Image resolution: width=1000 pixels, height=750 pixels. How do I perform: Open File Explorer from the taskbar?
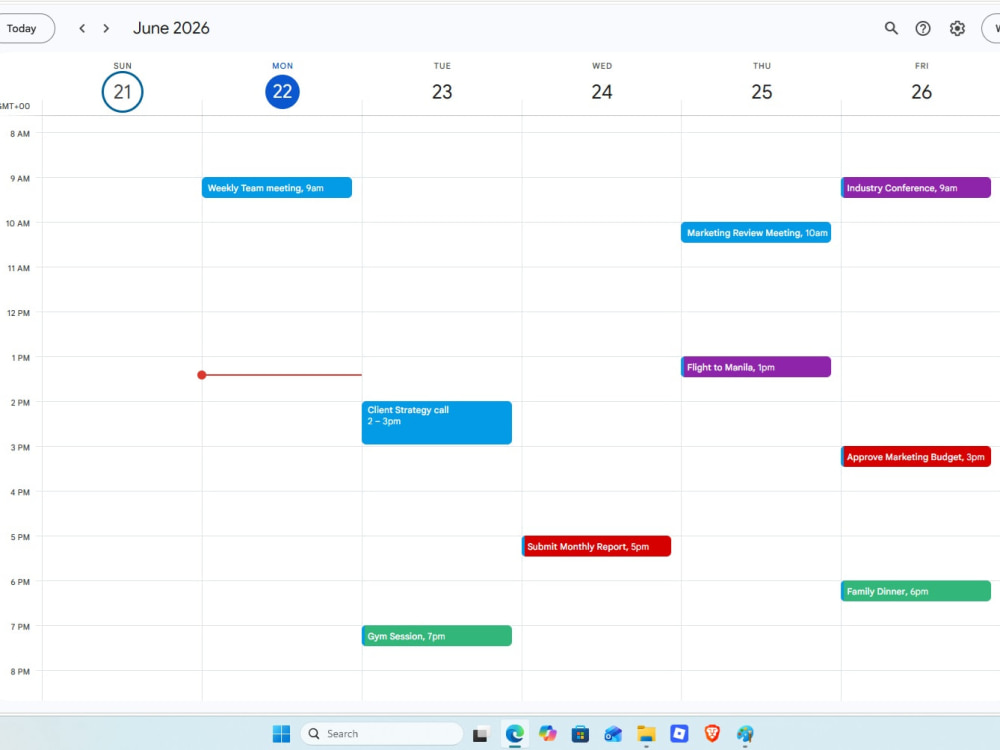[x=646, y=734]
